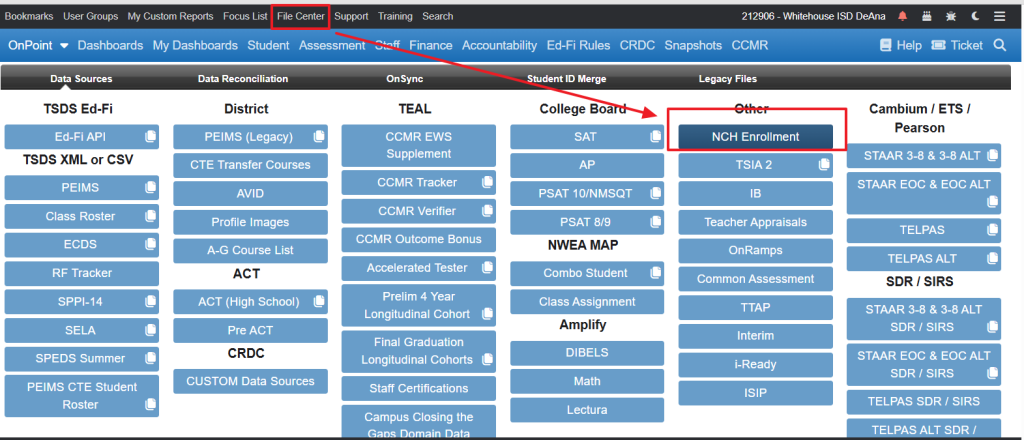Open the Help link
The height and width of the screenshot is (440, 1024).
tap(900, 45)
